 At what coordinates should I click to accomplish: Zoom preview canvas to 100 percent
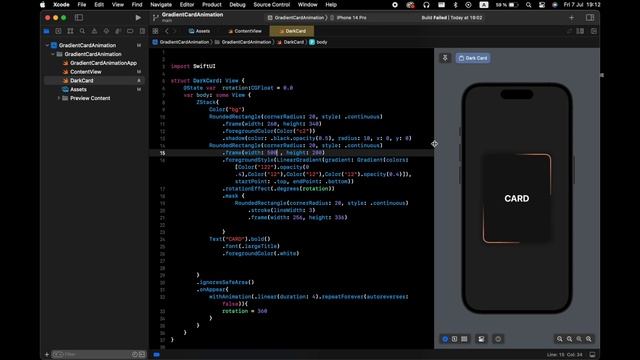tap(569, 339)
